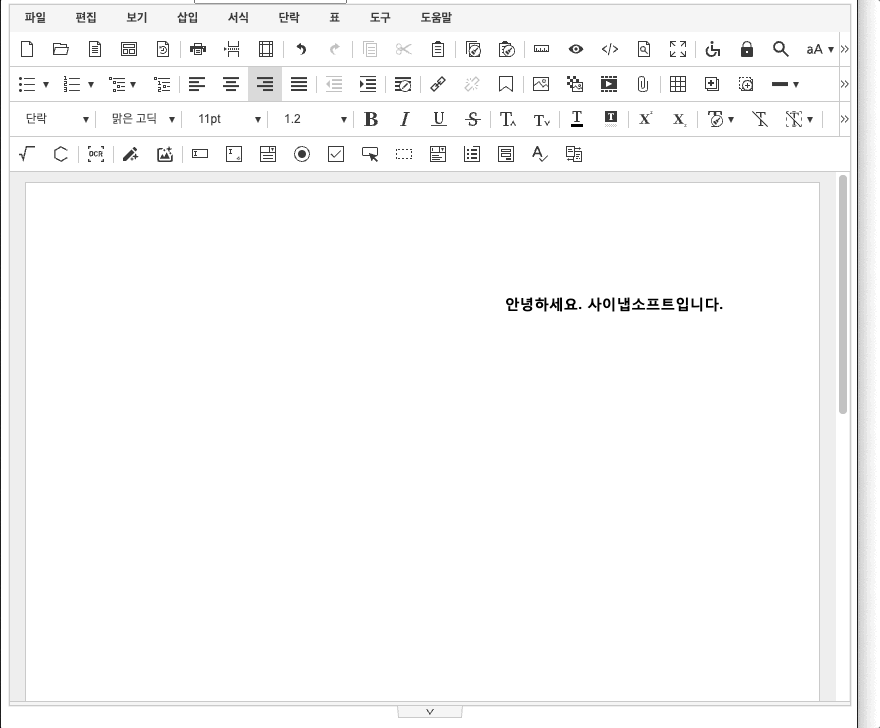The image size is (880, 728).
Task: Click the attach file paperclip icon
Action: (x=643, y=84)
